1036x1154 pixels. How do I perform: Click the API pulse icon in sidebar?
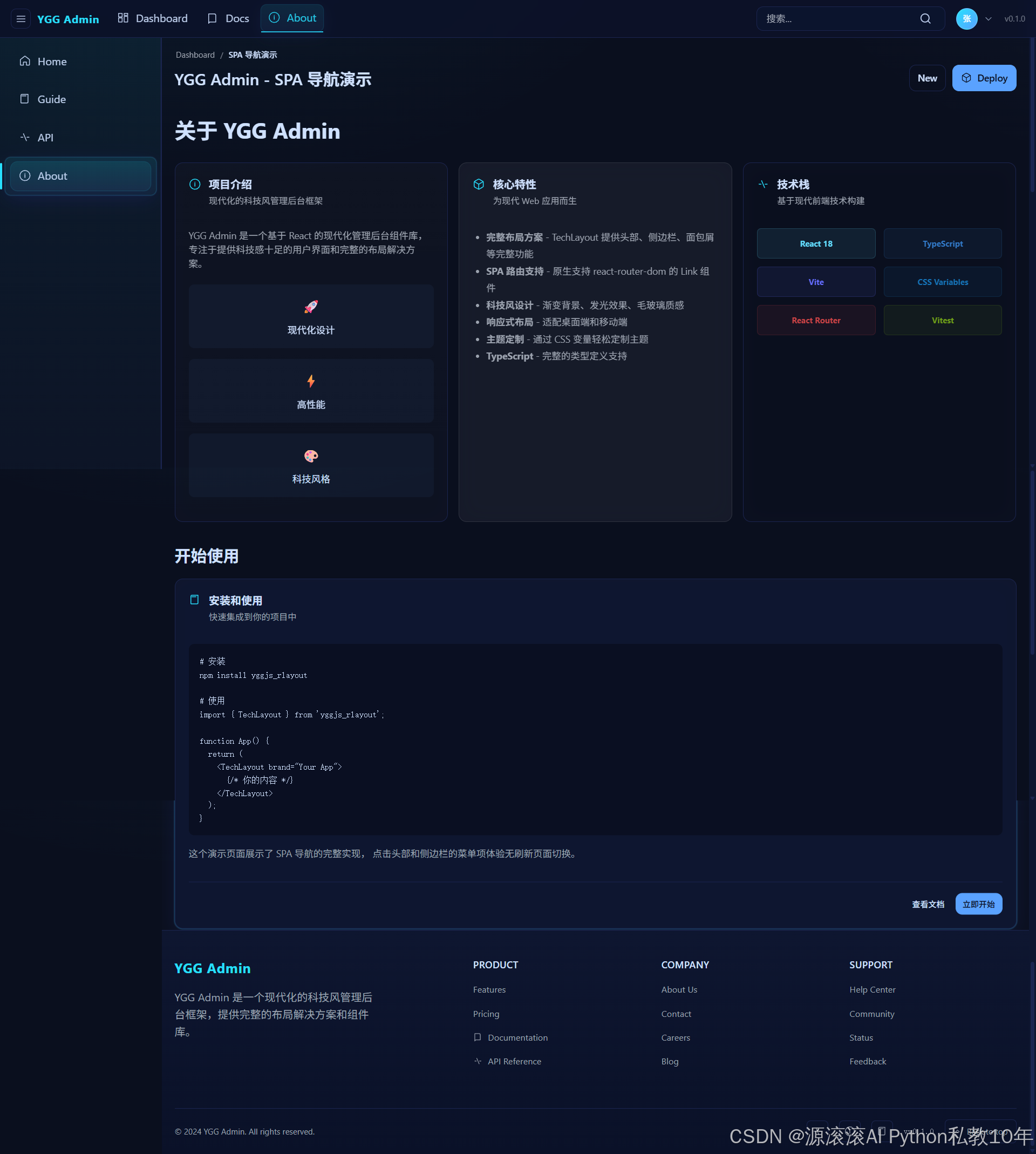point(25,137)
